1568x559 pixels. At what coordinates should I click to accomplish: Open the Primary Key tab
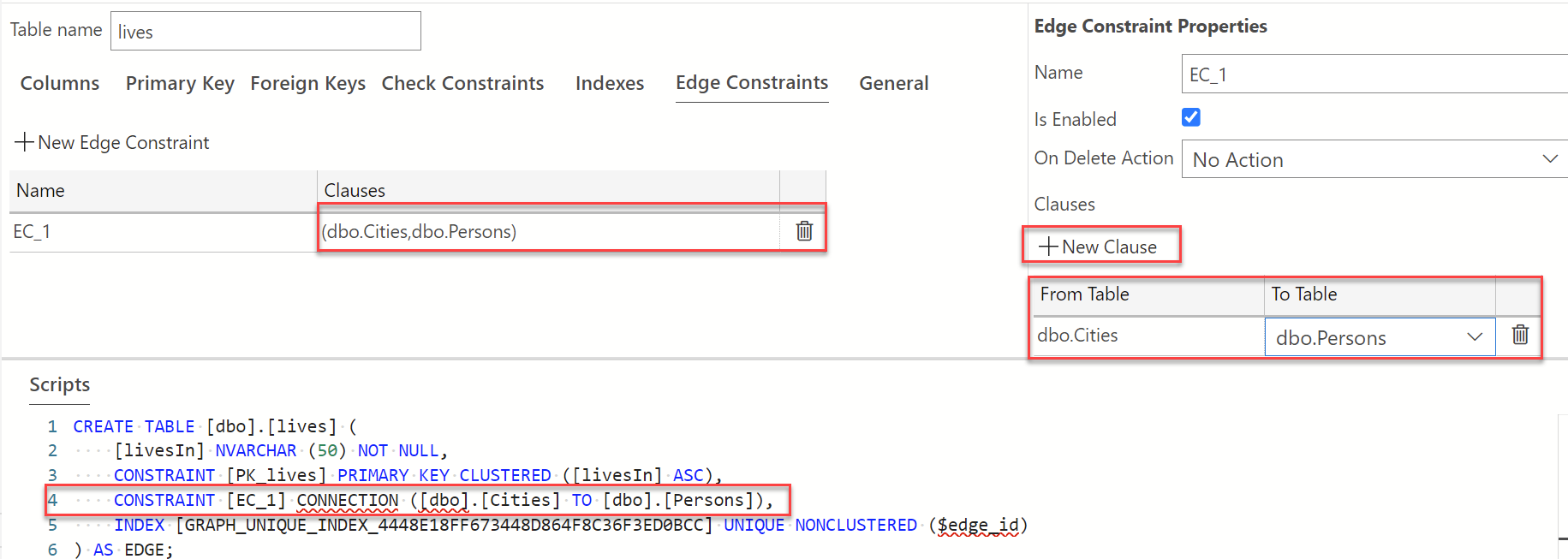pos(180,83)
